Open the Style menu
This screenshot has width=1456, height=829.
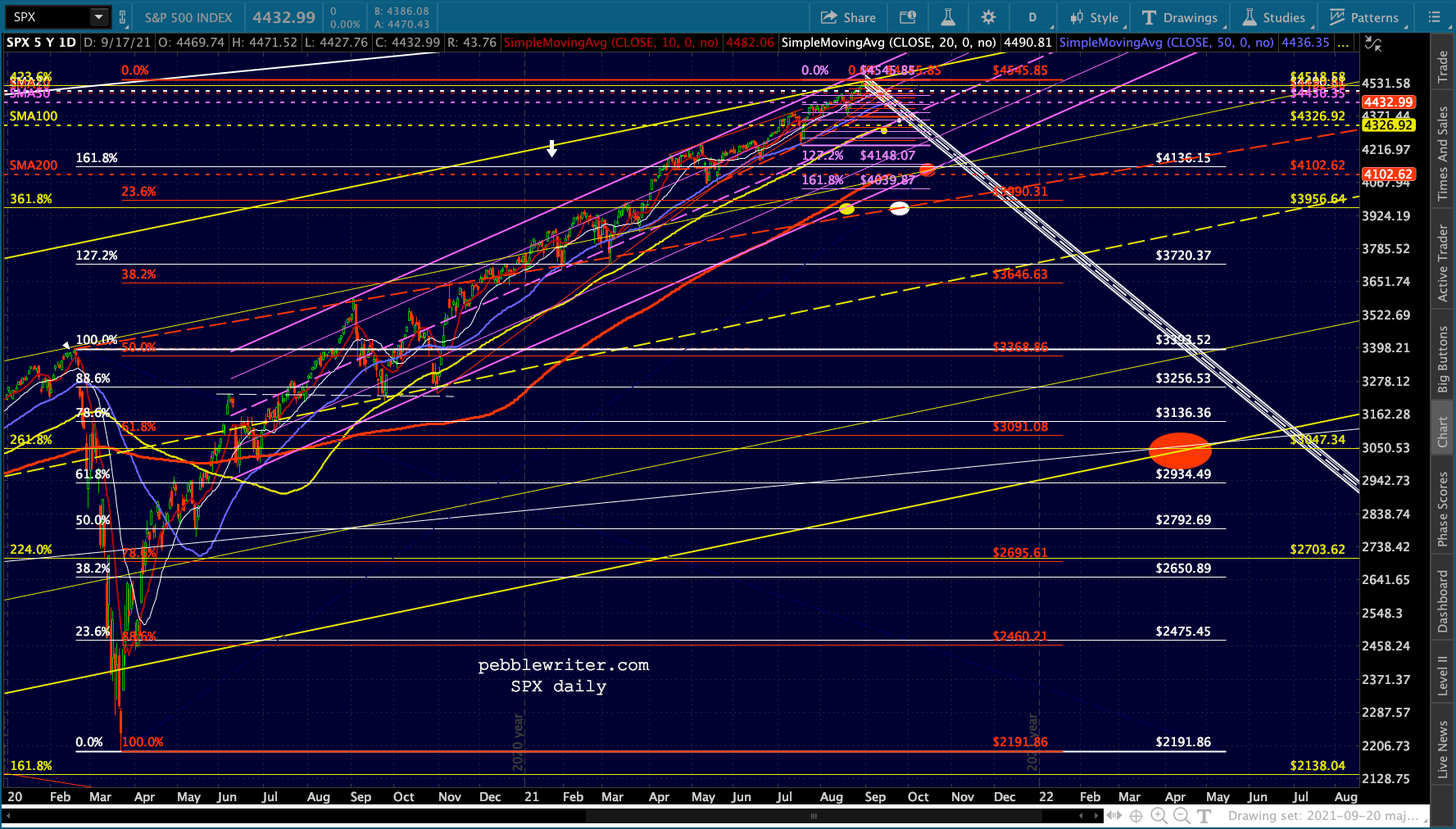coord(1094,17)
